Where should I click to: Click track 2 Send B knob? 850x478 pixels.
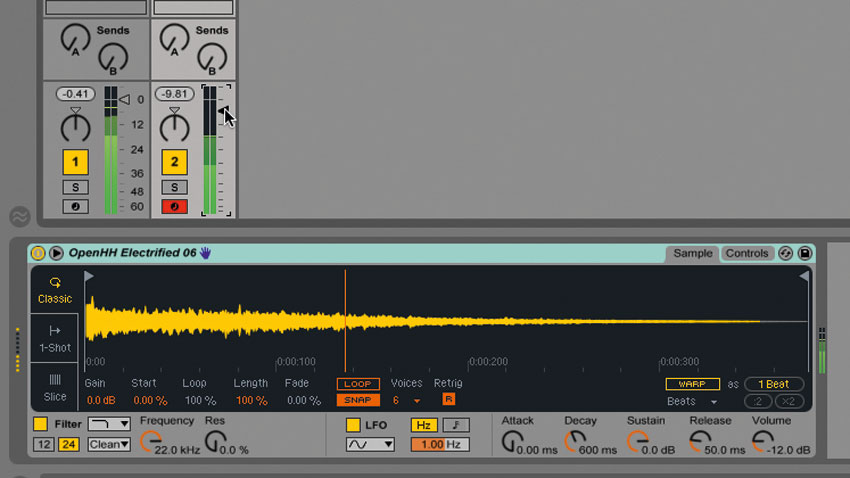[x=212, y=59]
